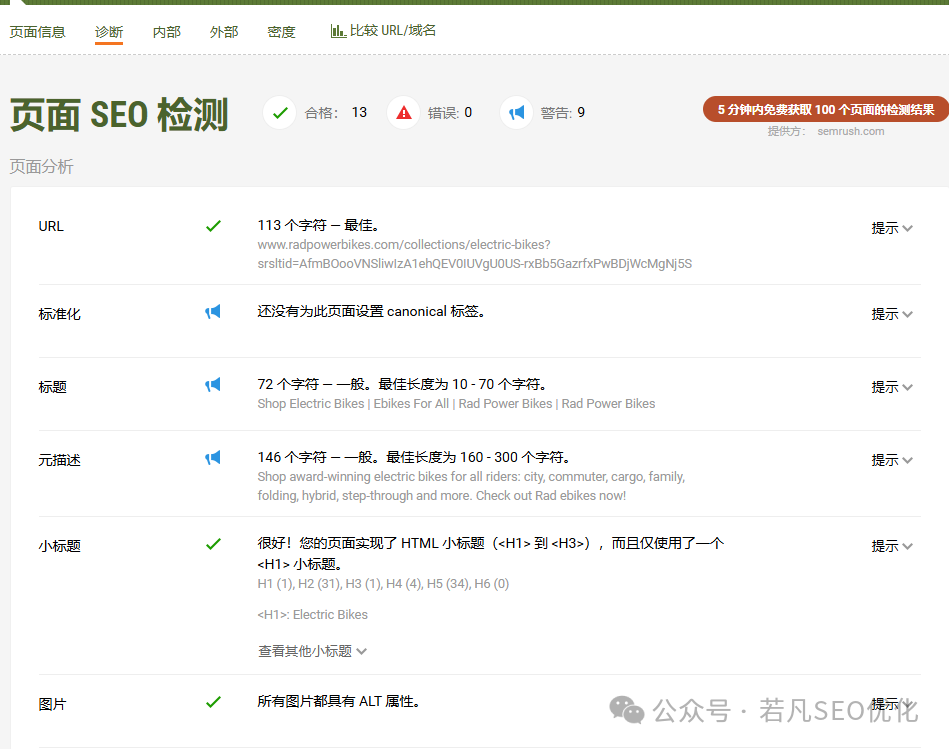
Task: Click the bar chart icon beside 比较 URL/域名
Action: coord(338,31)
